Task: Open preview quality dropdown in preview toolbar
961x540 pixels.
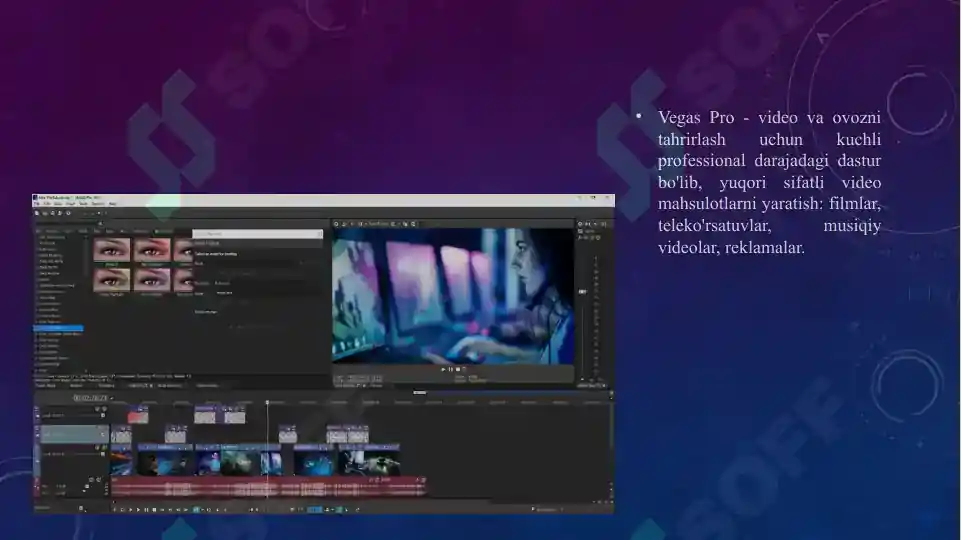Action: click(378, 224)
